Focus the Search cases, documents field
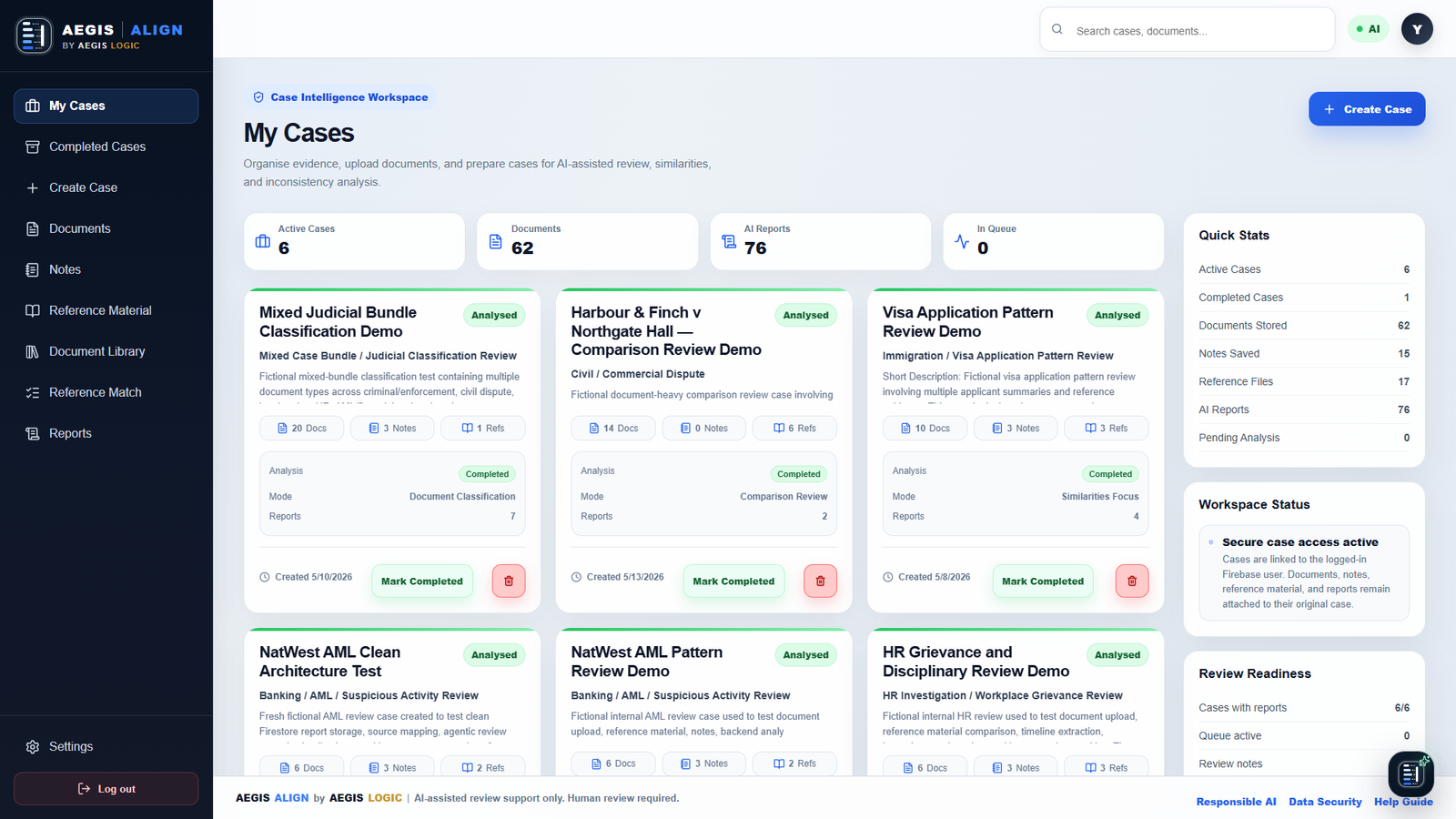Screen dimensions: 1456x819 (x=1187, y=30)
